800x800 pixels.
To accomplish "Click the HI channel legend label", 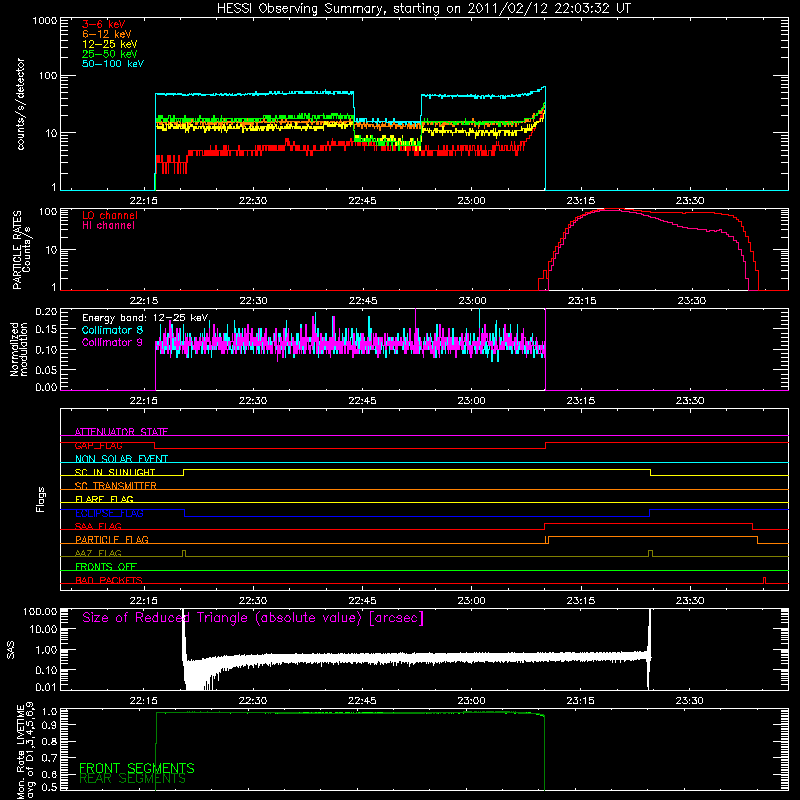I will coord(108,226).
